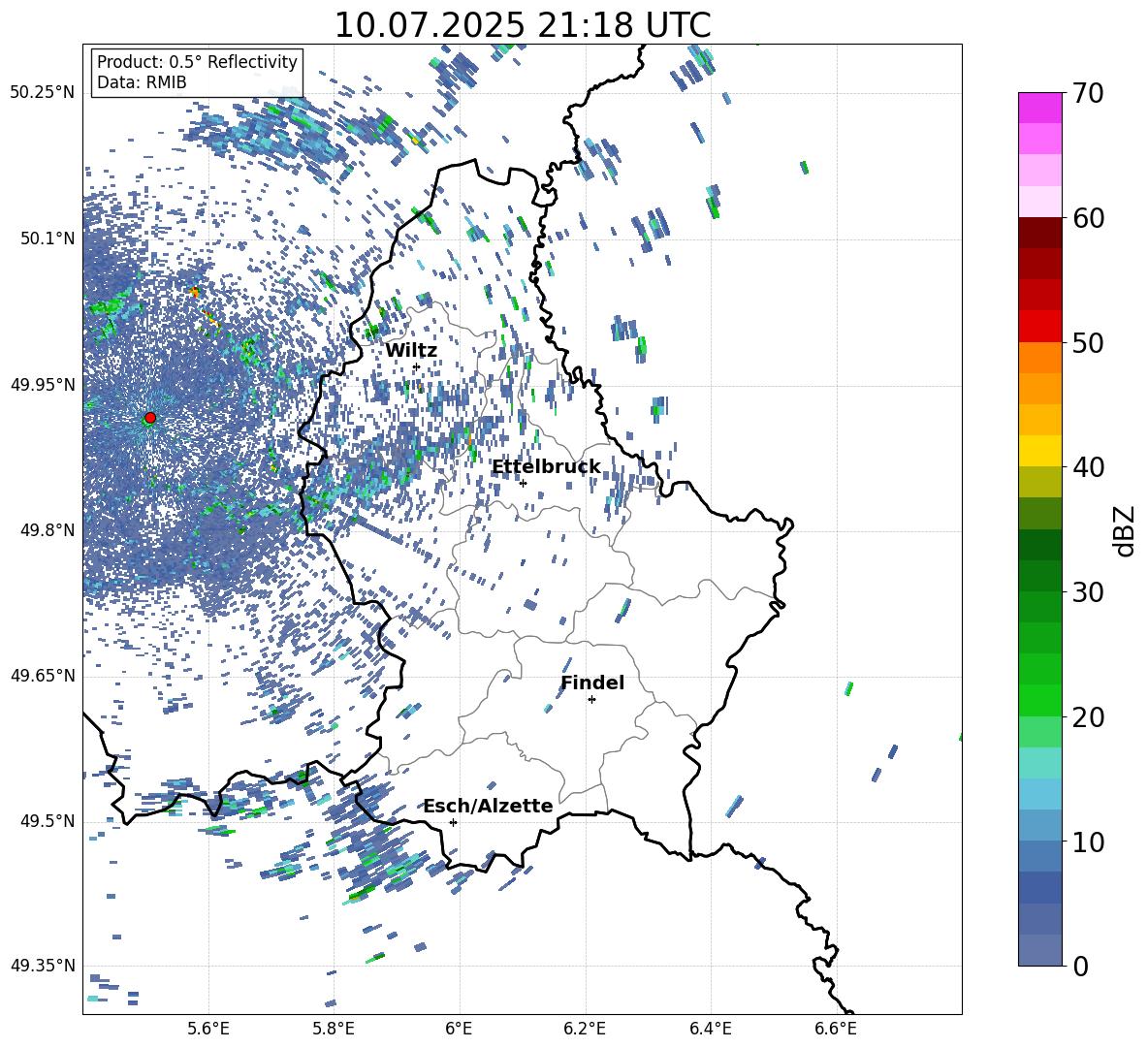Click the 6.6°E longitude tick label

point(836,1029)
